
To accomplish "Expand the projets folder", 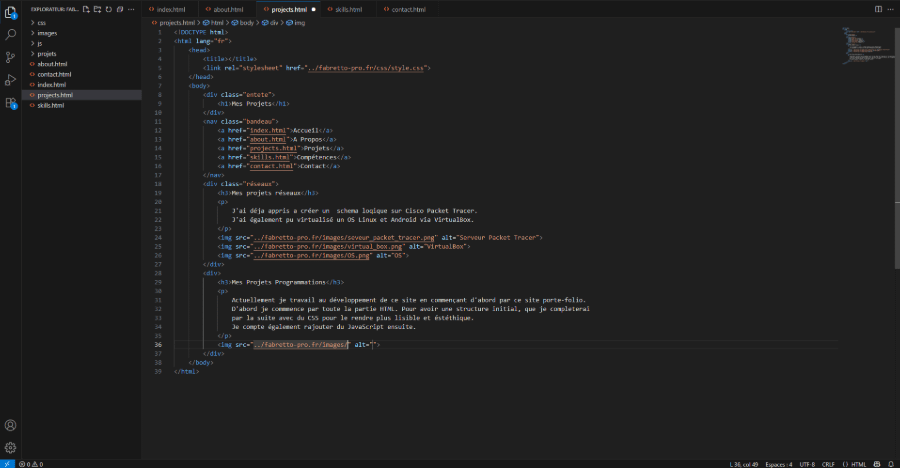I will 47,54.
